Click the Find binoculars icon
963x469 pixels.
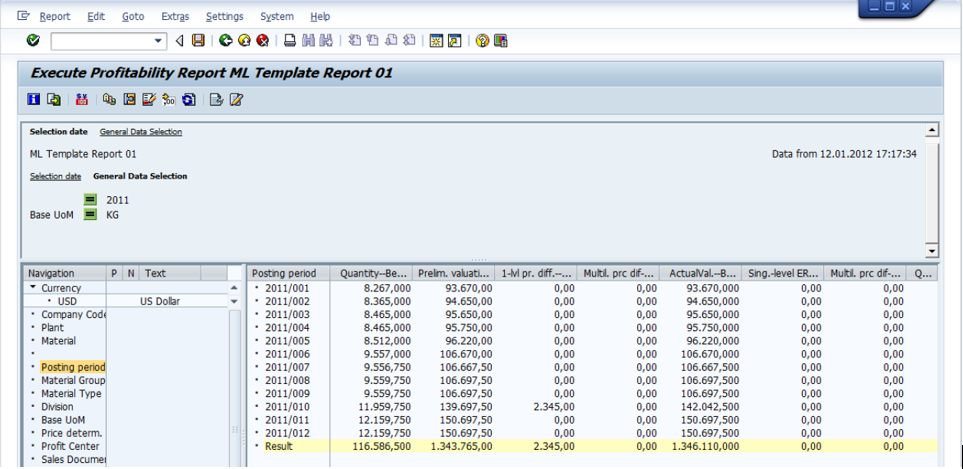(x=308, y=41)
